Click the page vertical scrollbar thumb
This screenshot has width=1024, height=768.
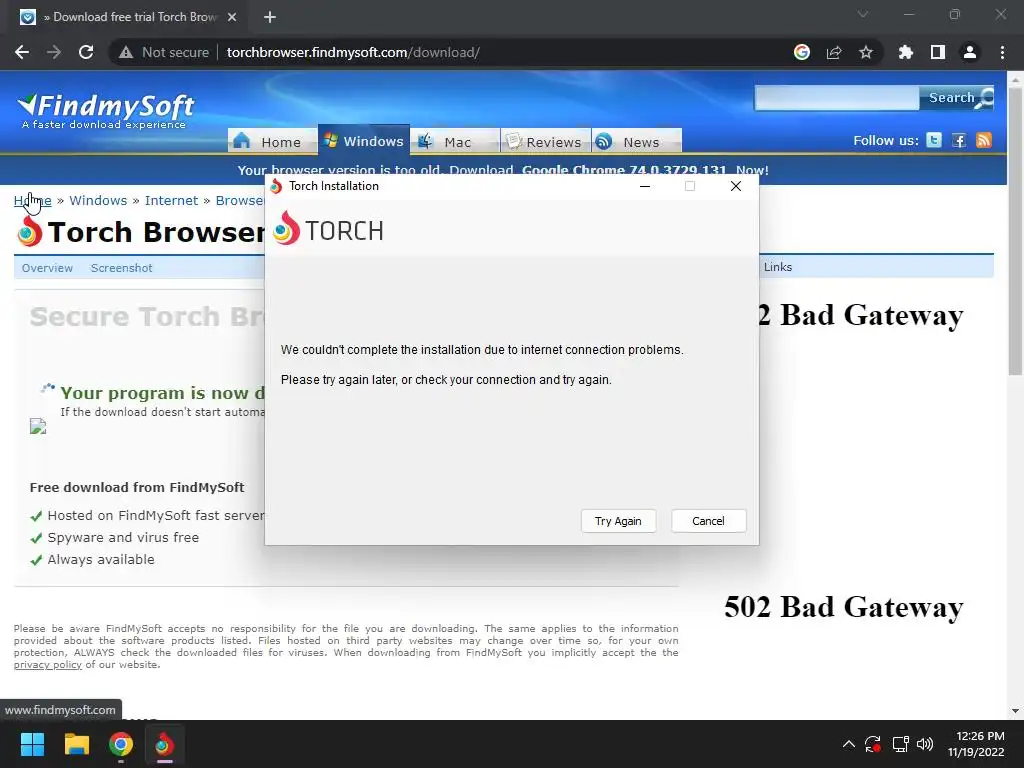click(1015, 229)
